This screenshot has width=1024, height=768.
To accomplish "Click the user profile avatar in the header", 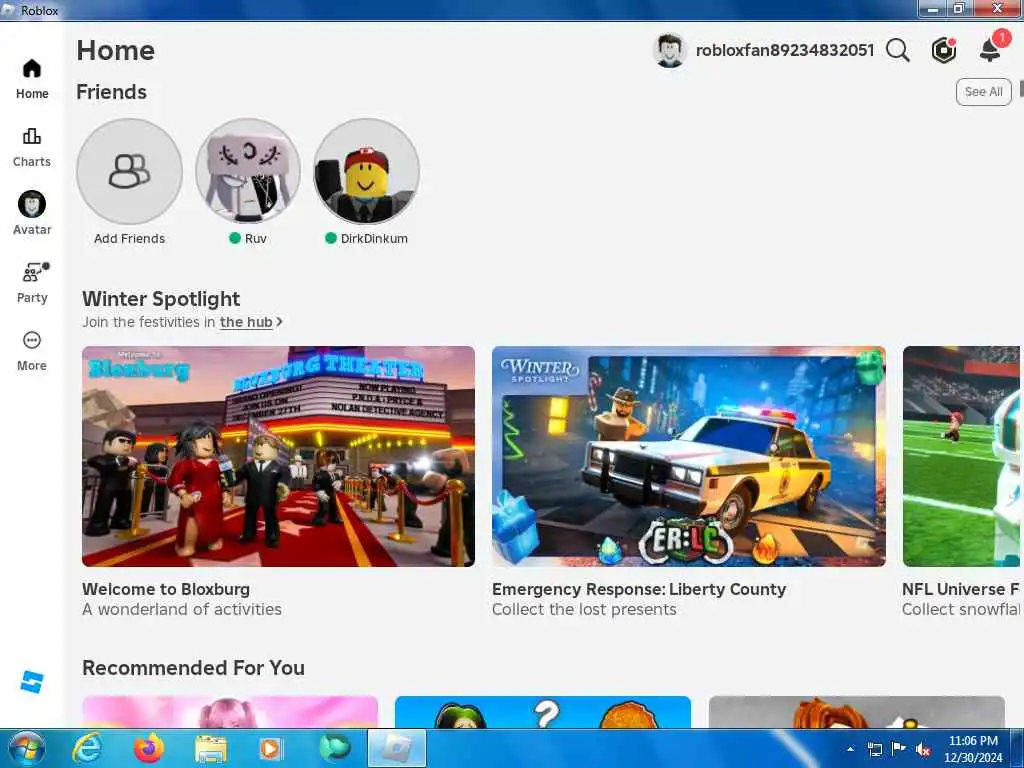I will point(669,50).
